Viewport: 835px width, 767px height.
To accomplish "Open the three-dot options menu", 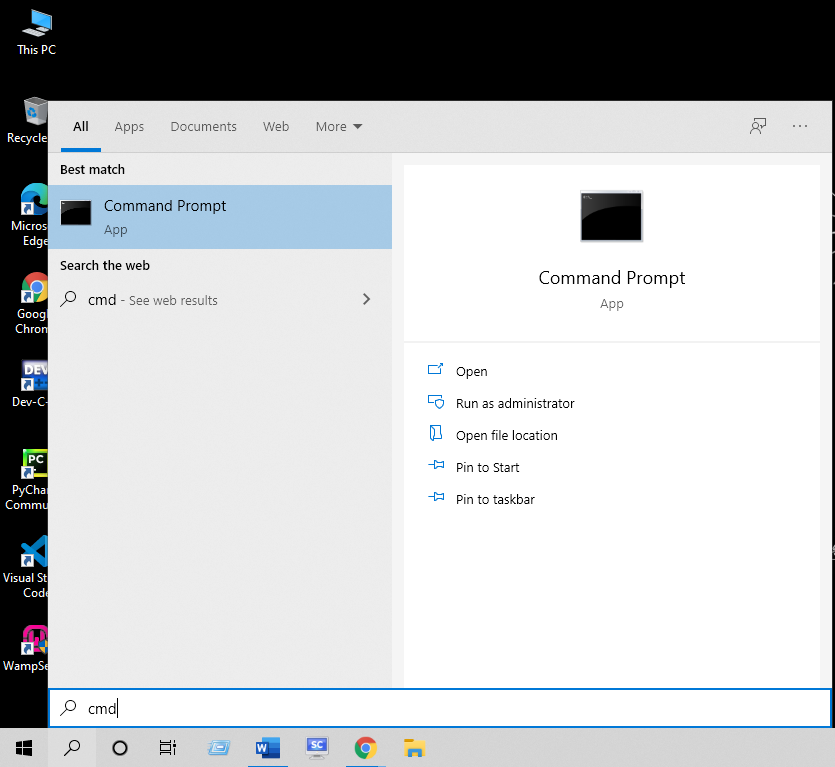I will (x=800, y=126).
